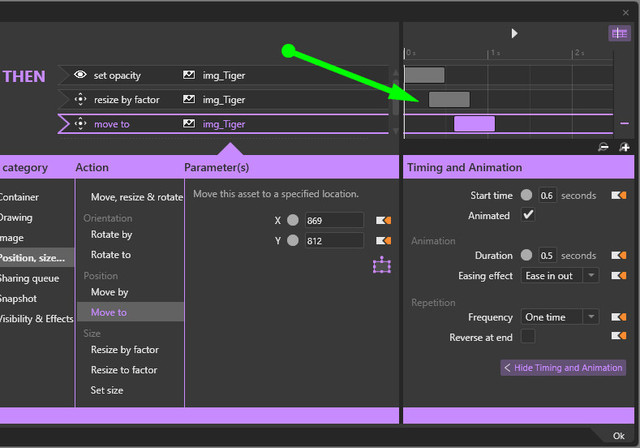Play the timeline preview
The image size is (640, 448).
[x=514, y=33]
